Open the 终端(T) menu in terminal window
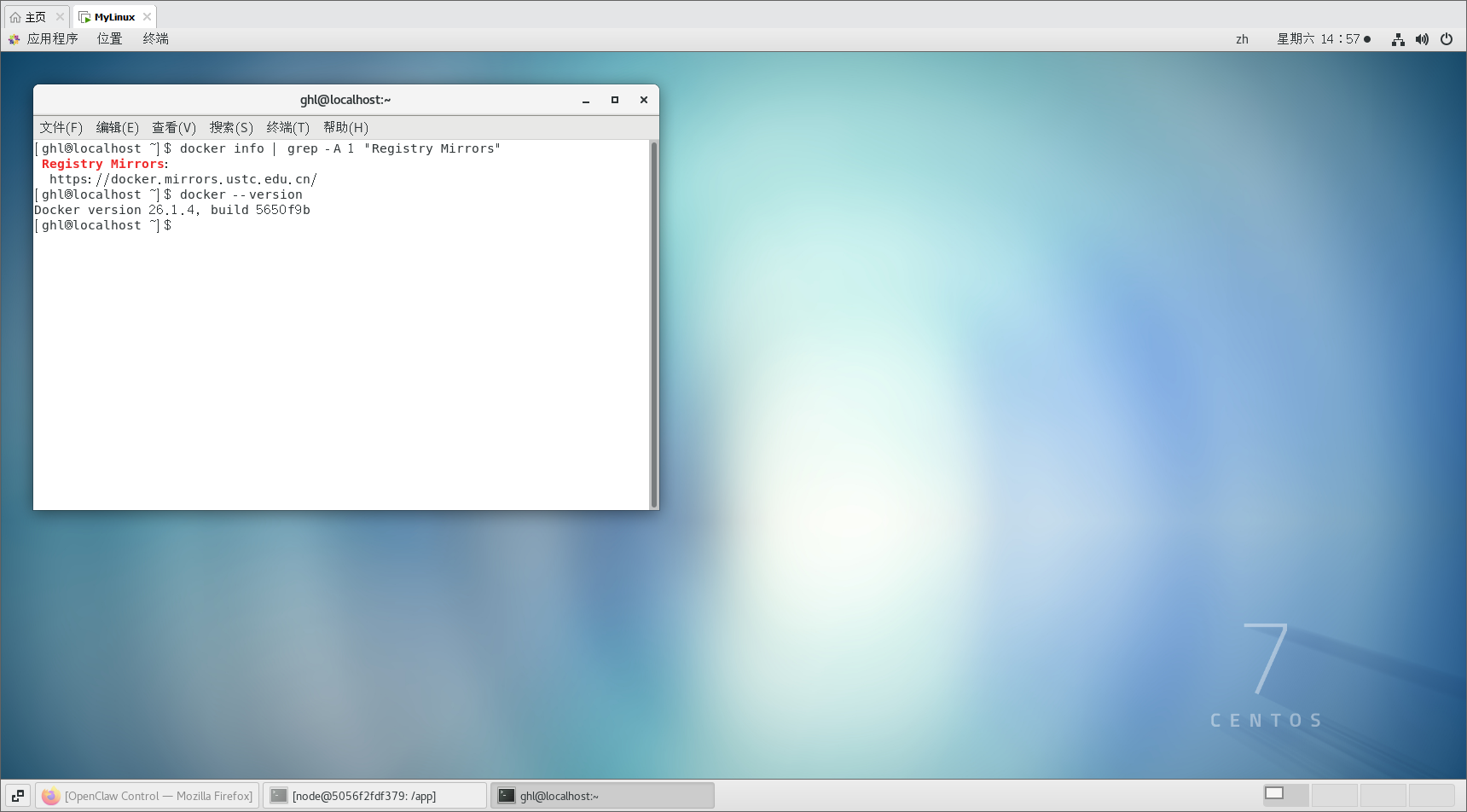Viewport: 1467px width, 812px height. pyautogui.click(x=287, y=127)
